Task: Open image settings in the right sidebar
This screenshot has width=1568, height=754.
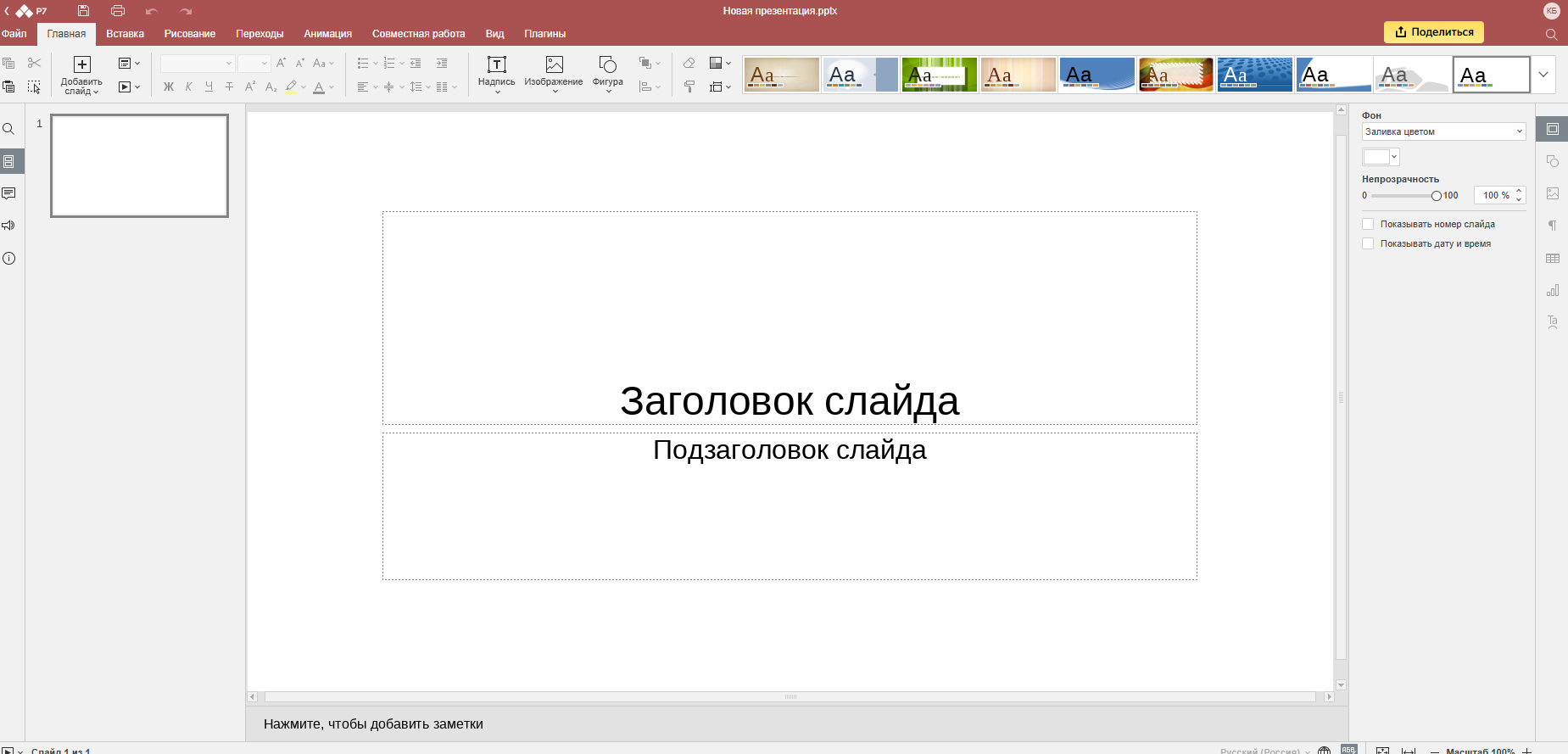Action: coord(1552,193)
